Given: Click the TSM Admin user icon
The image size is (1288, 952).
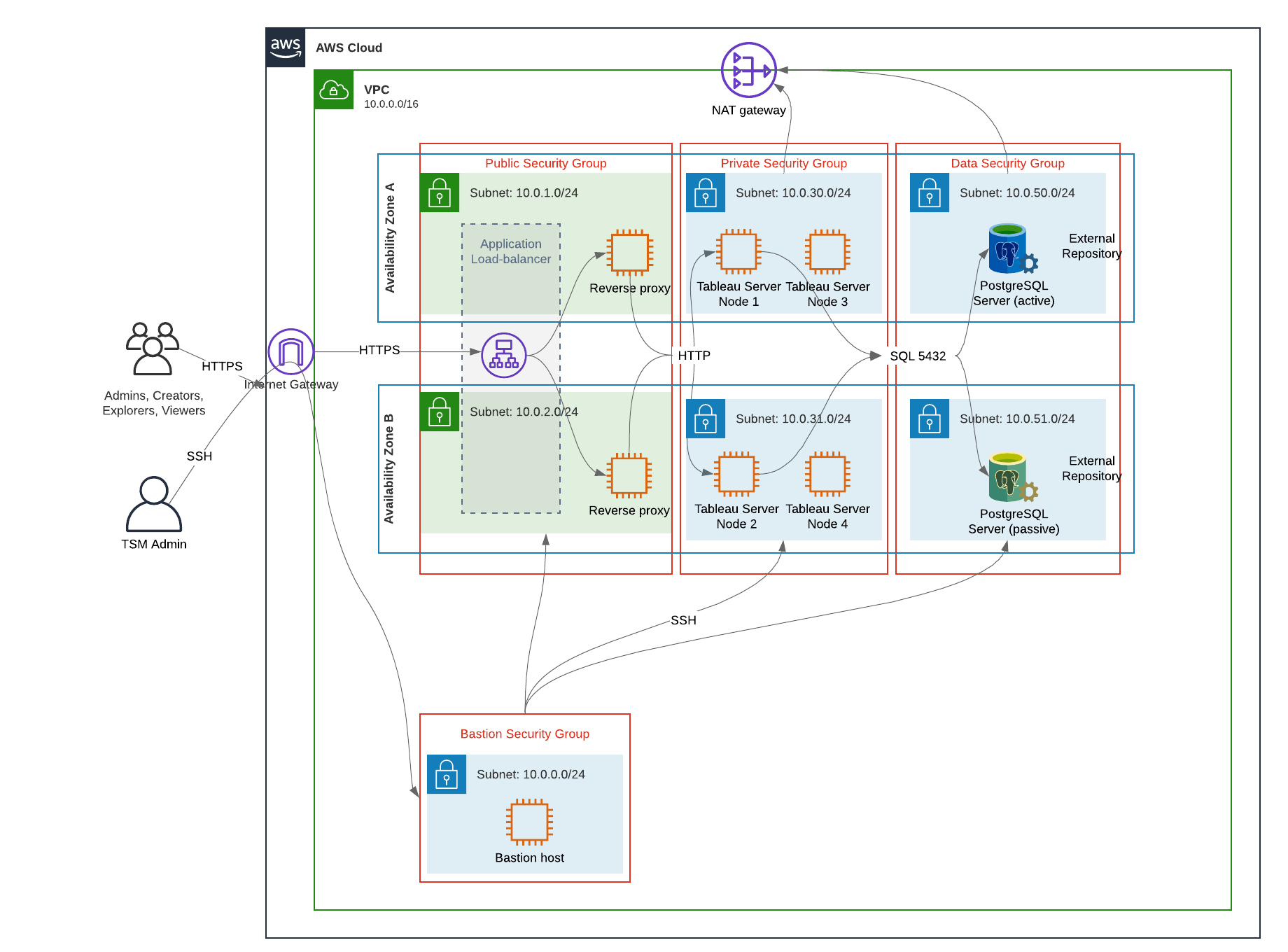Looking at the screenshot, I should [154, 504].
